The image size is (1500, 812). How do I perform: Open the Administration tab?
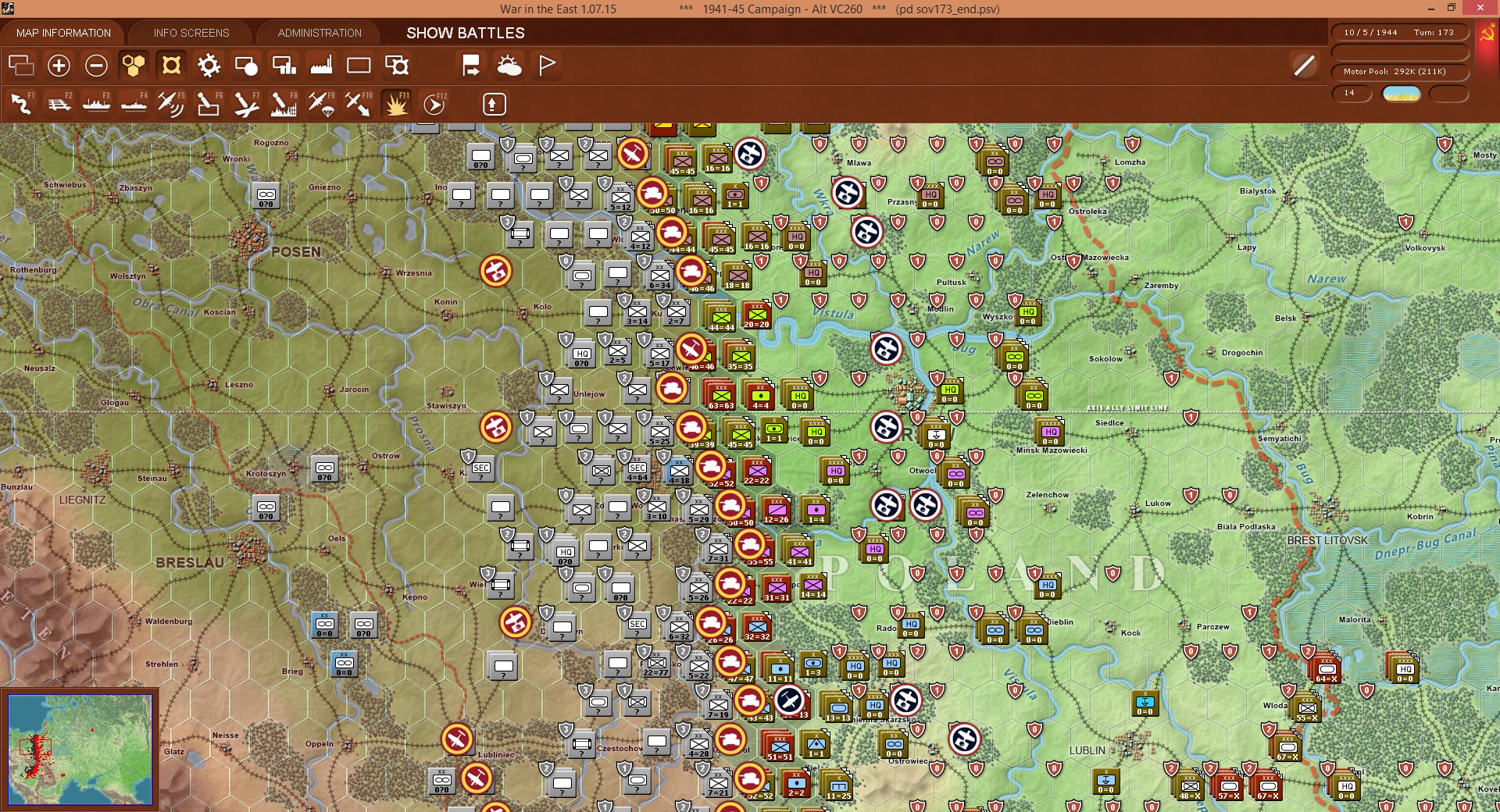pos(320,33)
